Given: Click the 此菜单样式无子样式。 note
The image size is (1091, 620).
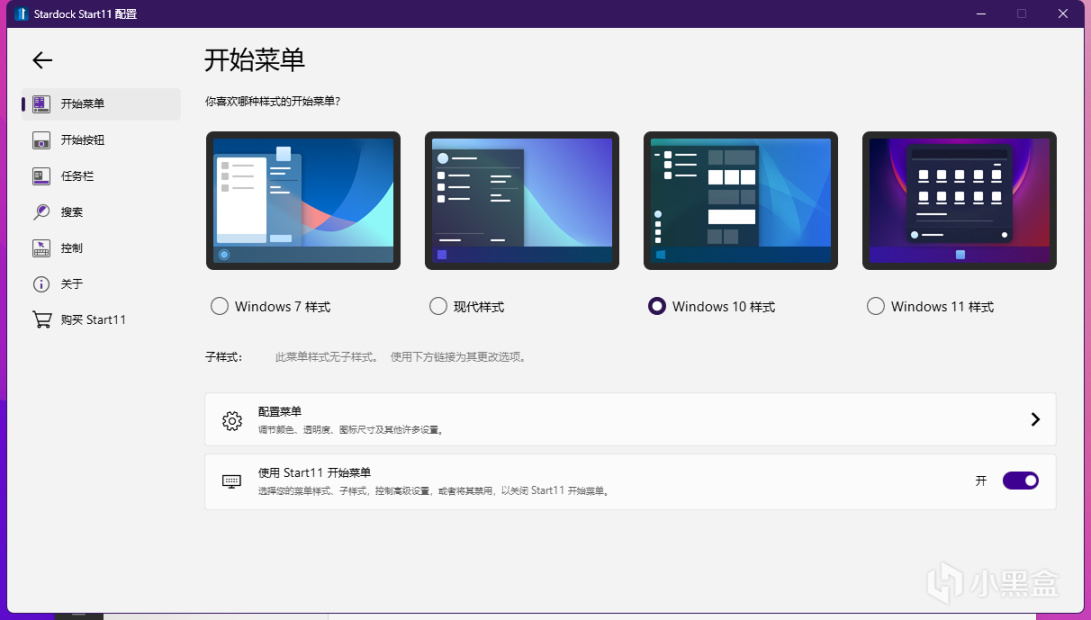Looking at the screenshot, I should [326, 358].
